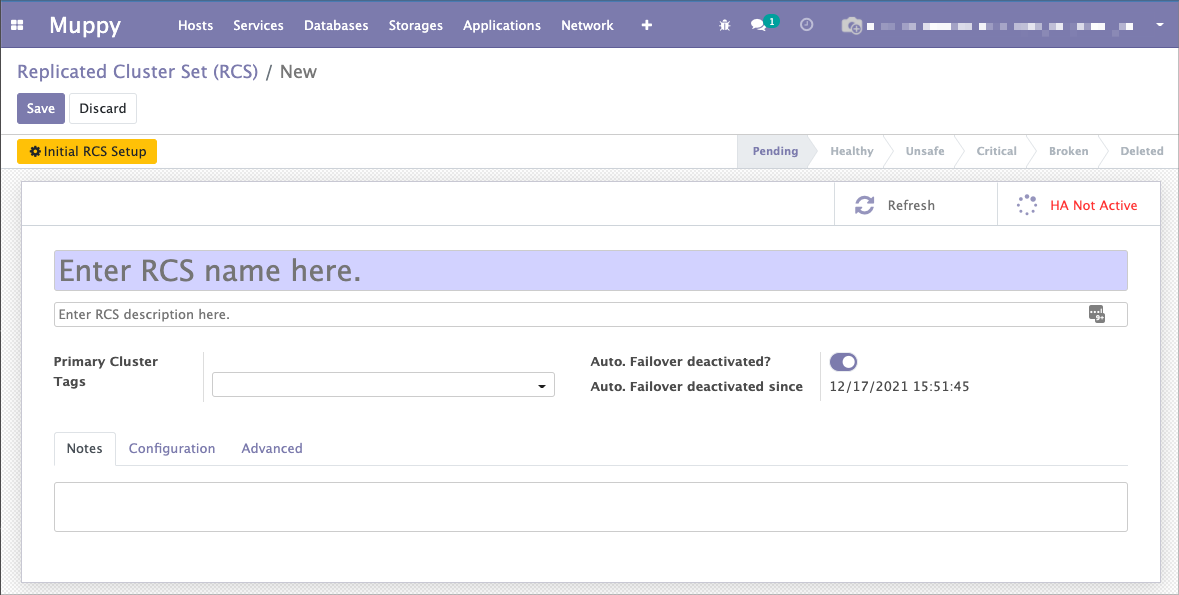Click the plus icon in navbar
The height and width of the screenshot is (595, 1179).
(x=647, y=25)
